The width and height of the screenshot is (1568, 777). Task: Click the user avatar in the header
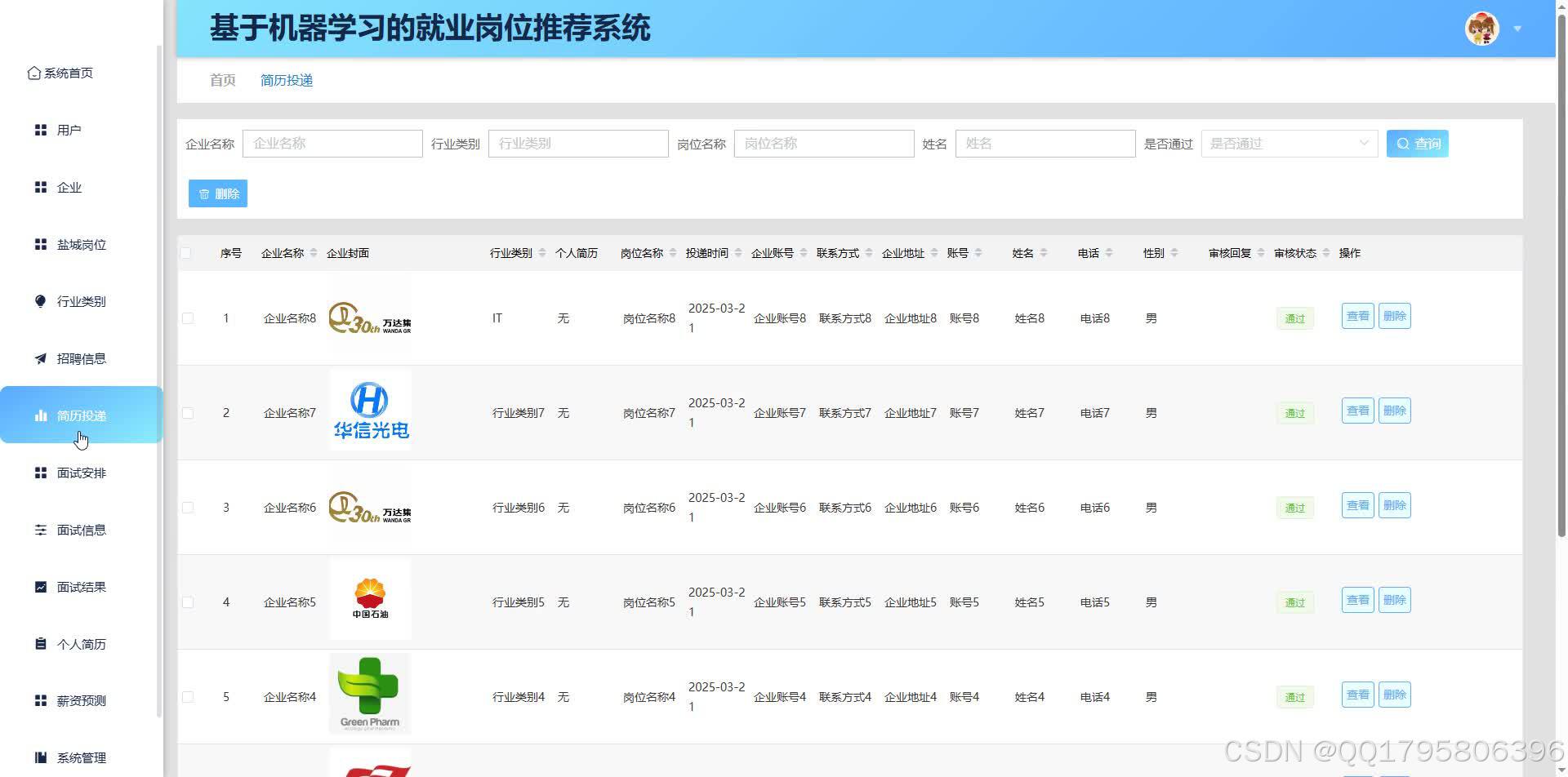pyautogui.click(x=1482, y=29)
